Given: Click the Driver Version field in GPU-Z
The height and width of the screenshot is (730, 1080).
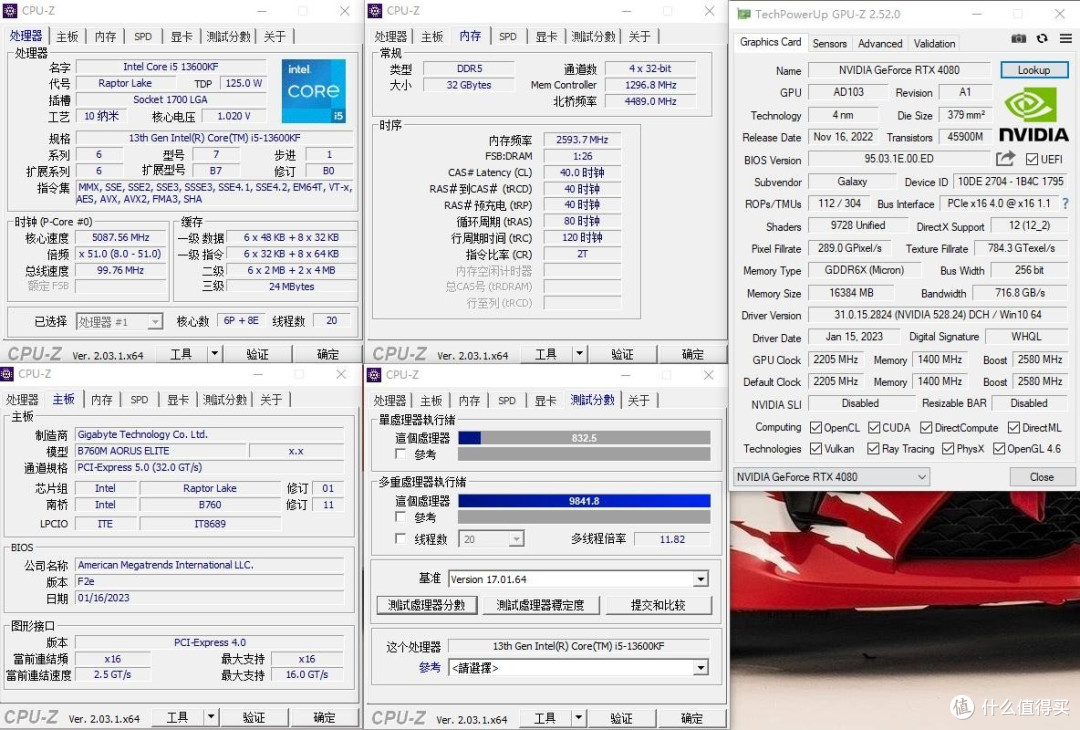Looking at the screenshot, I should (938, 315).
